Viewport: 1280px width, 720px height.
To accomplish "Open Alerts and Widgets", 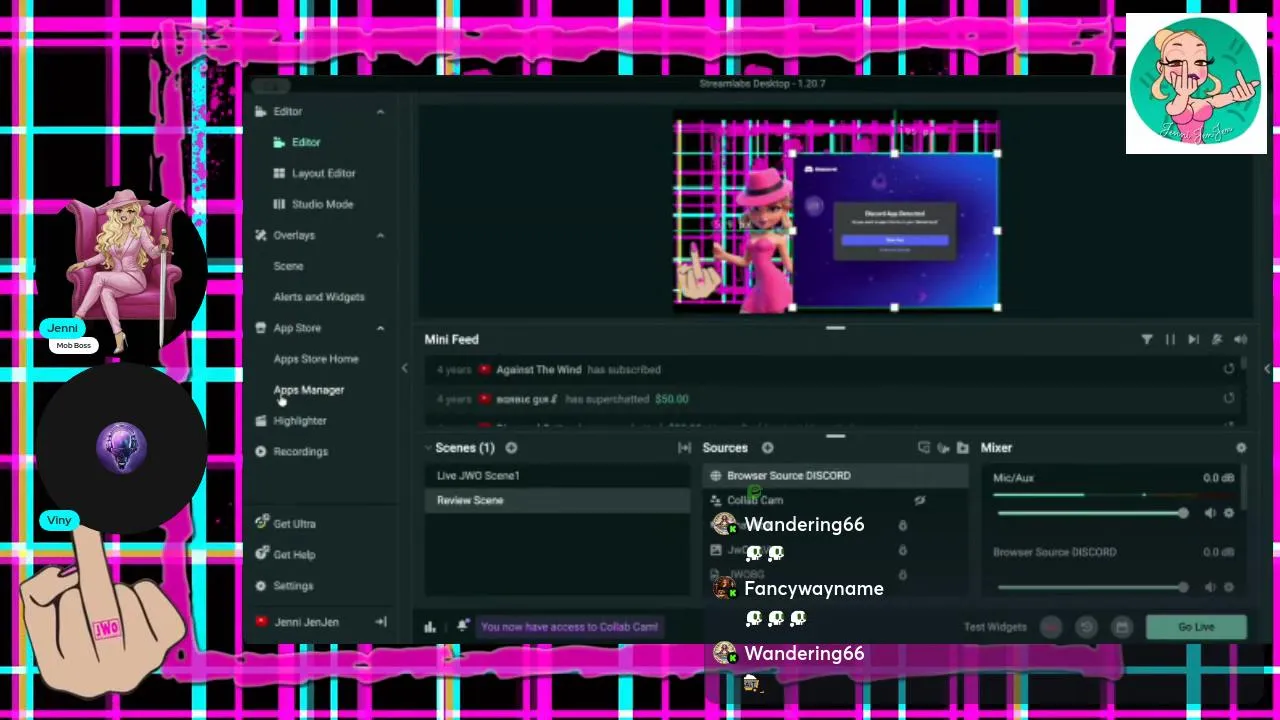I will [319, 297].
